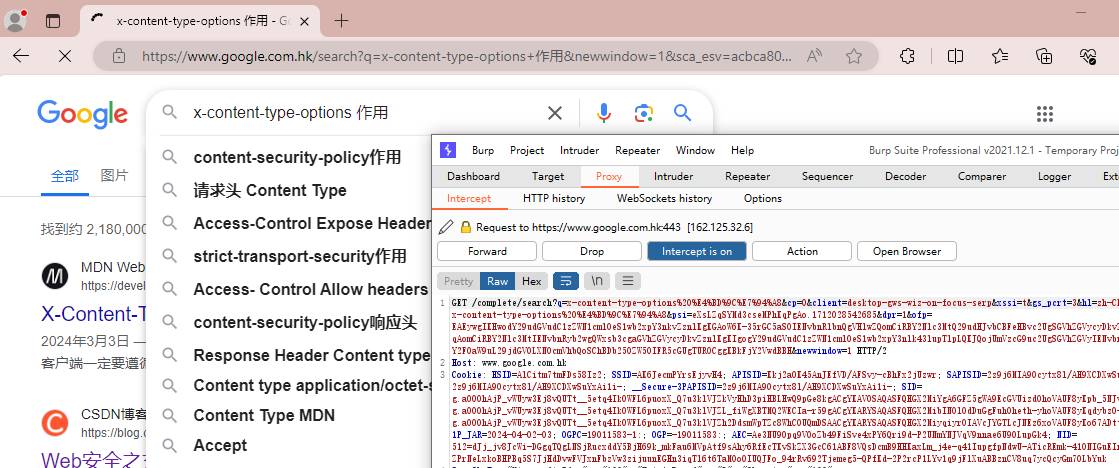This screenshot has width=1119, height=468.
Task: Open Browser essentials heart icon
Action: coord(1088,56)
